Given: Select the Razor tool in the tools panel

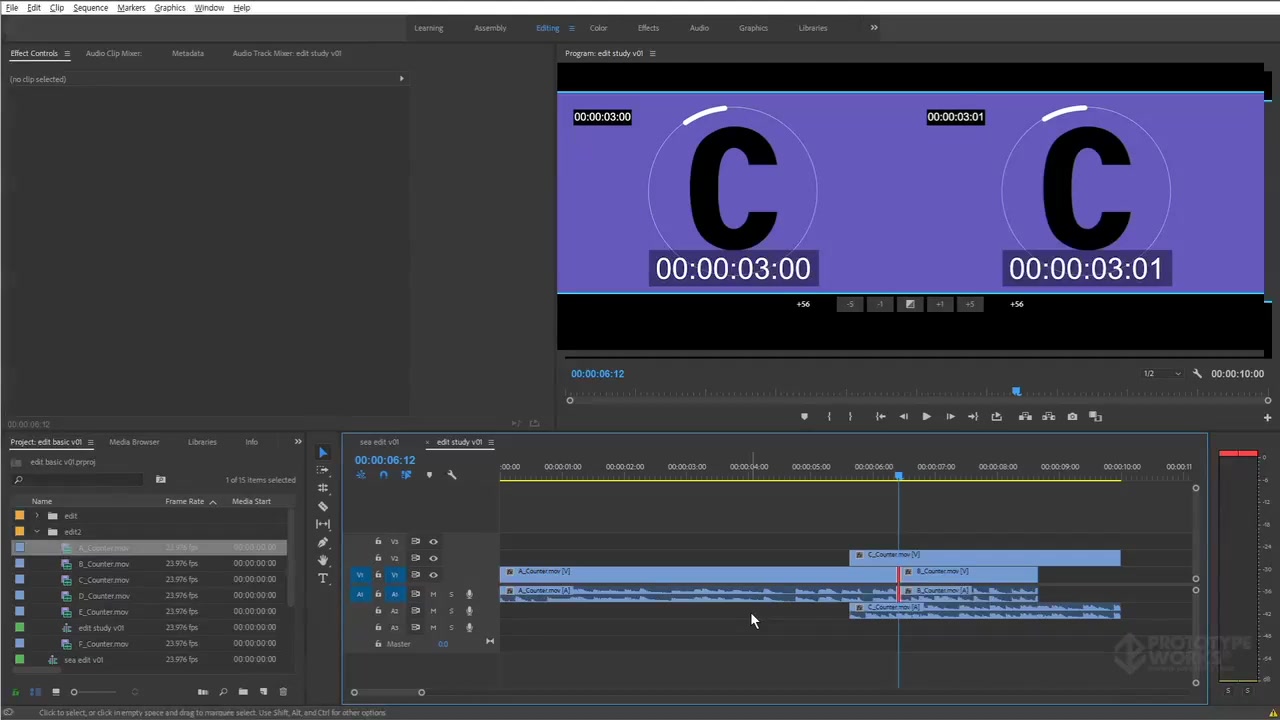Looking at the screenshot, I should click(x=323, y=506).
